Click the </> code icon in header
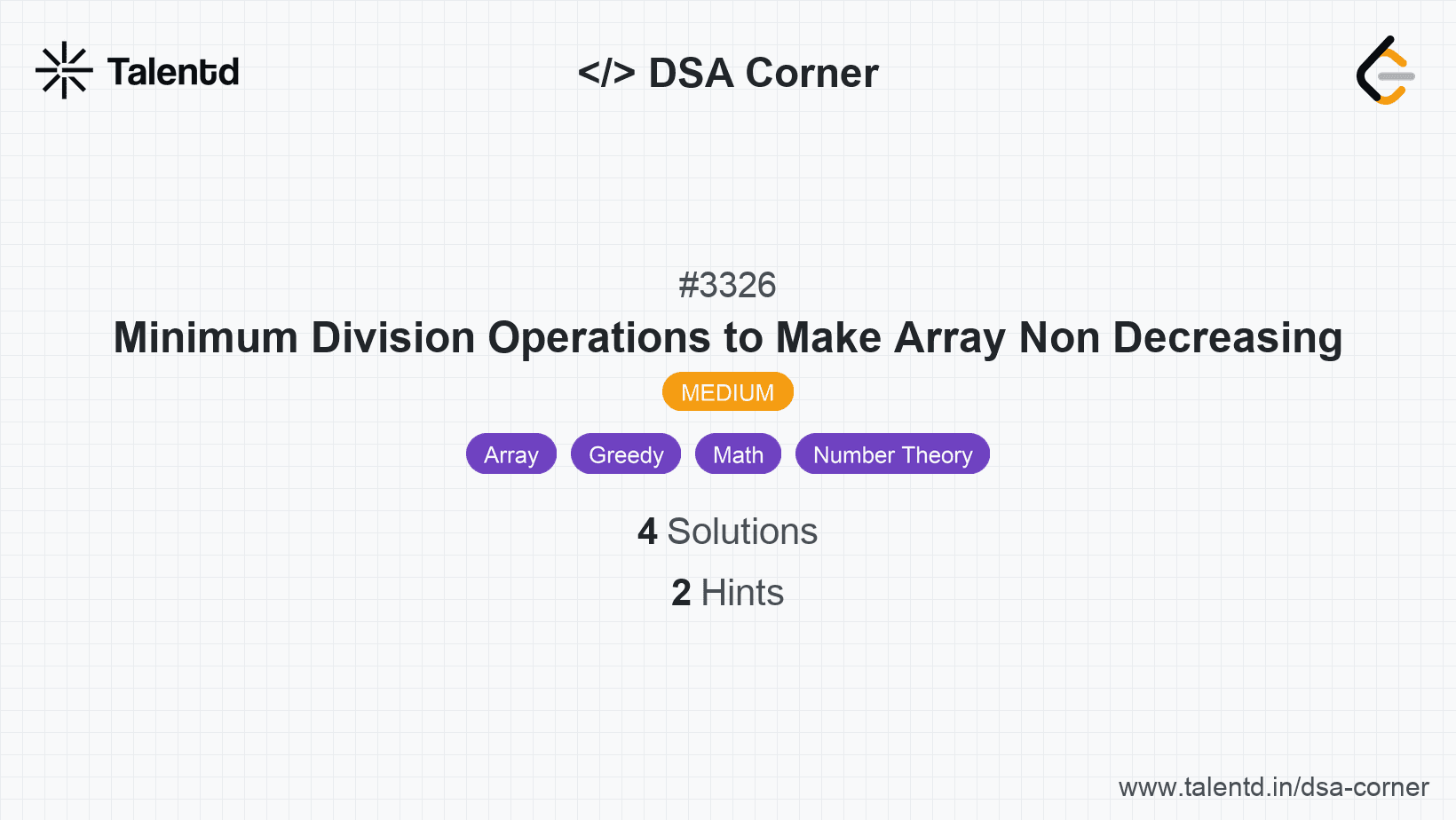Screen dimensions: 1456x820 point(608,72)
